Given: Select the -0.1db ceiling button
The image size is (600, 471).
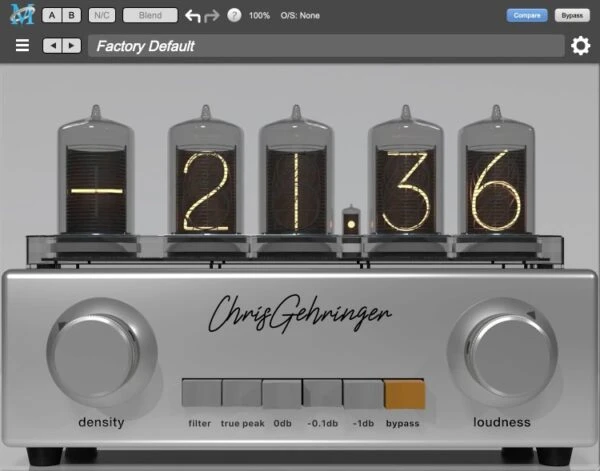Looking at the screenshot, I should [323, 395].
